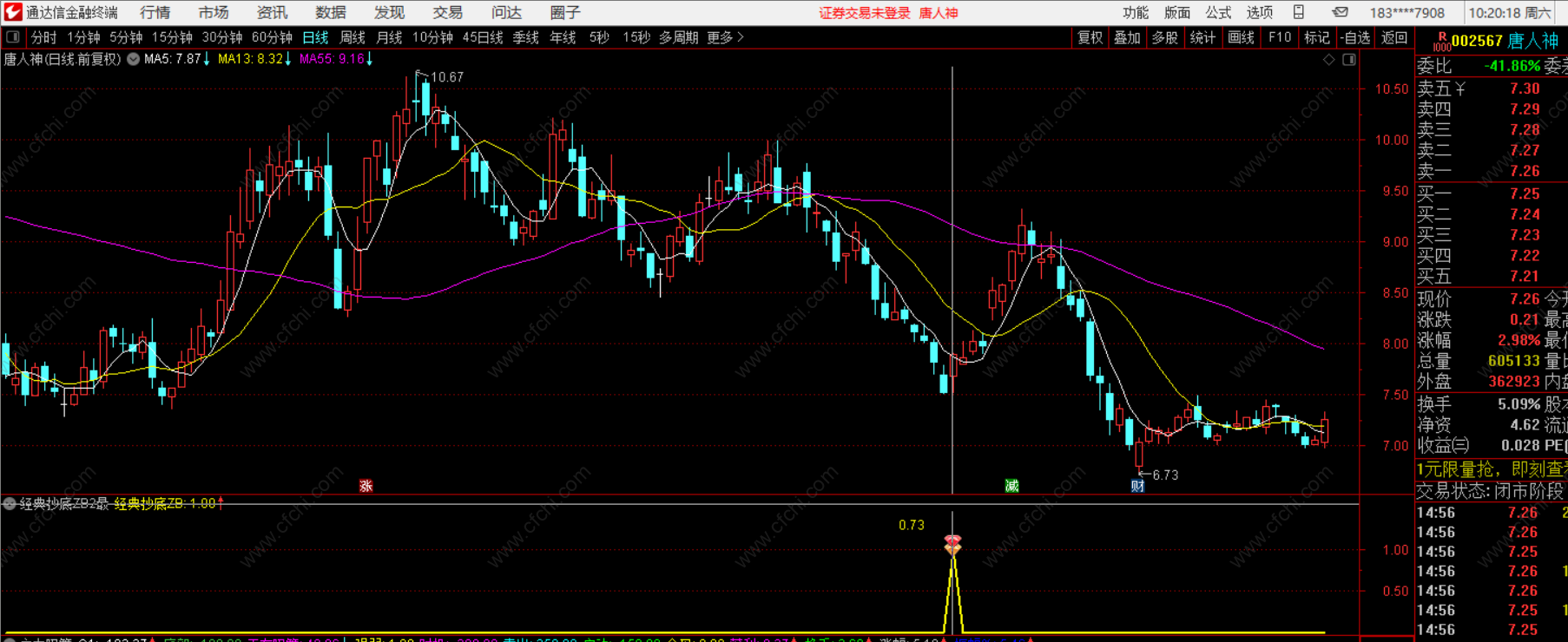Click 证券交易未登录 login link
This screenshot has height=642, width=1568.
coord(865,13)
